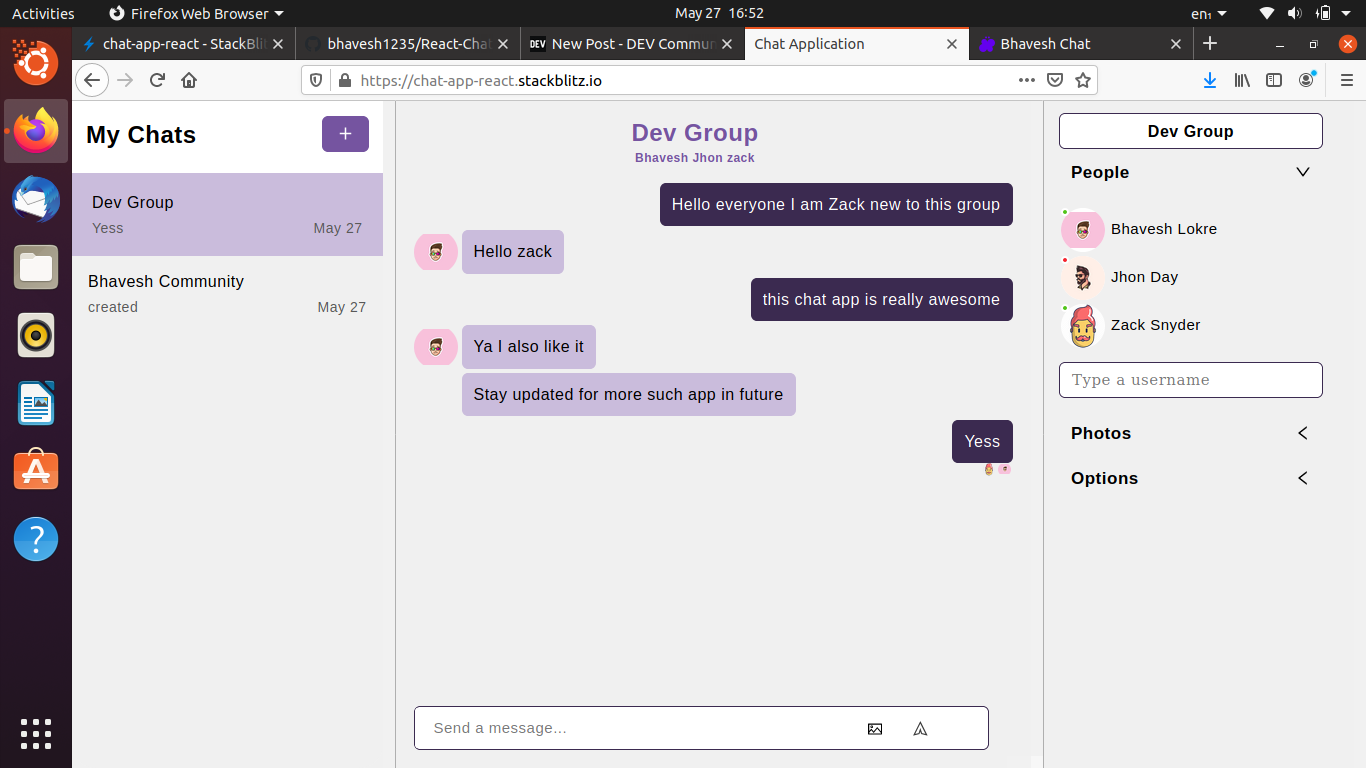The image size is (1366, 768).
Task: Click the 'Yess' message bubble
Action: [x=982, y=441]
